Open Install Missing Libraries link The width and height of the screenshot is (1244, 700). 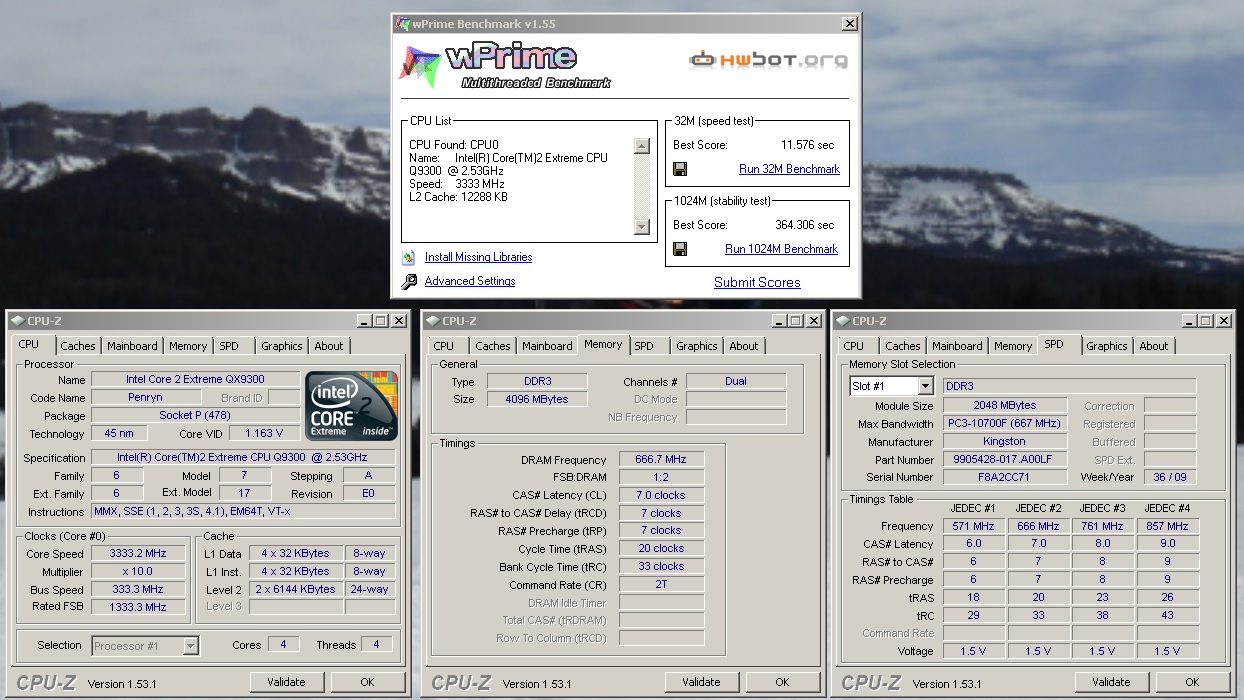[x=478, y=257]
